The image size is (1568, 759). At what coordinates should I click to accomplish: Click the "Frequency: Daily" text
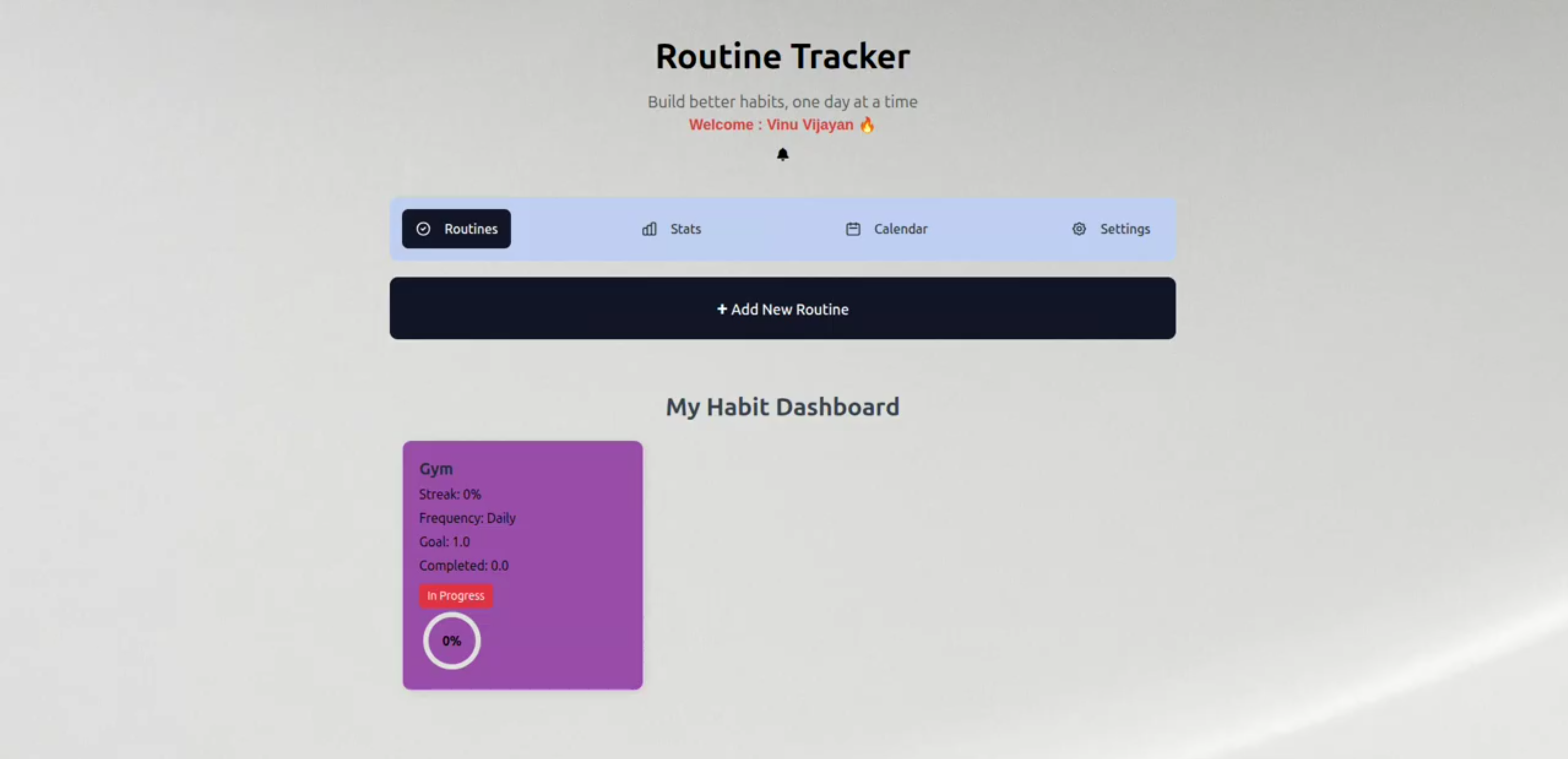467,518
